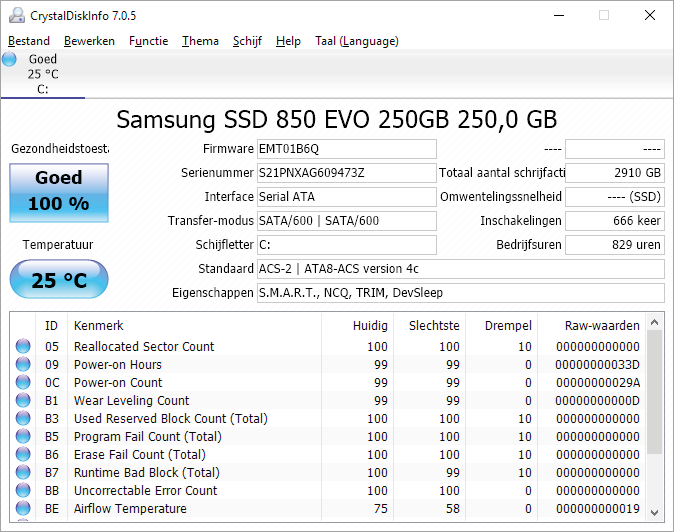The height and width of the screenshot is (532, 674).
Task: Open the Thema menu
Action: tap(200, 41)
